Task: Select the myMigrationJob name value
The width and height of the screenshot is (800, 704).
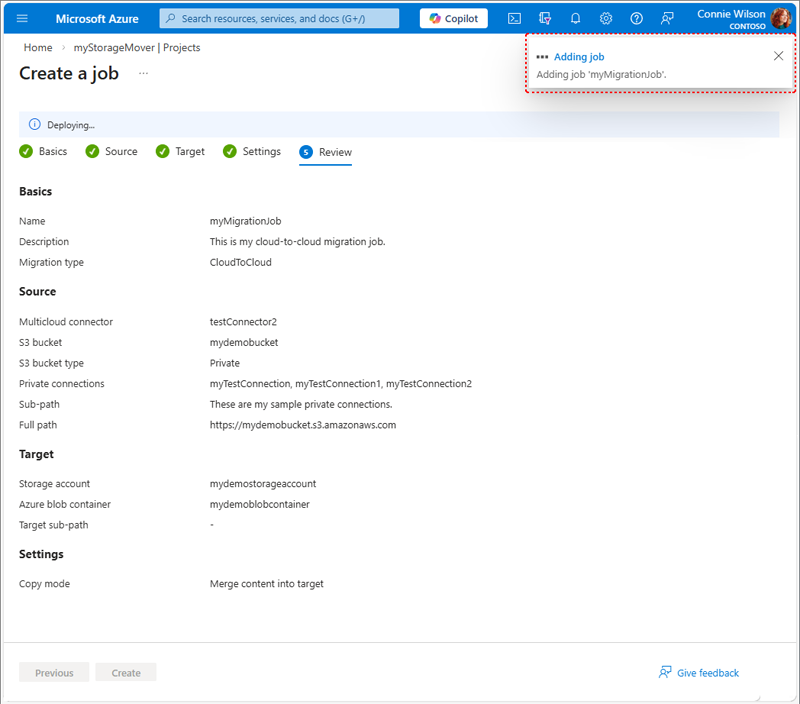Action: pos(245,221)
